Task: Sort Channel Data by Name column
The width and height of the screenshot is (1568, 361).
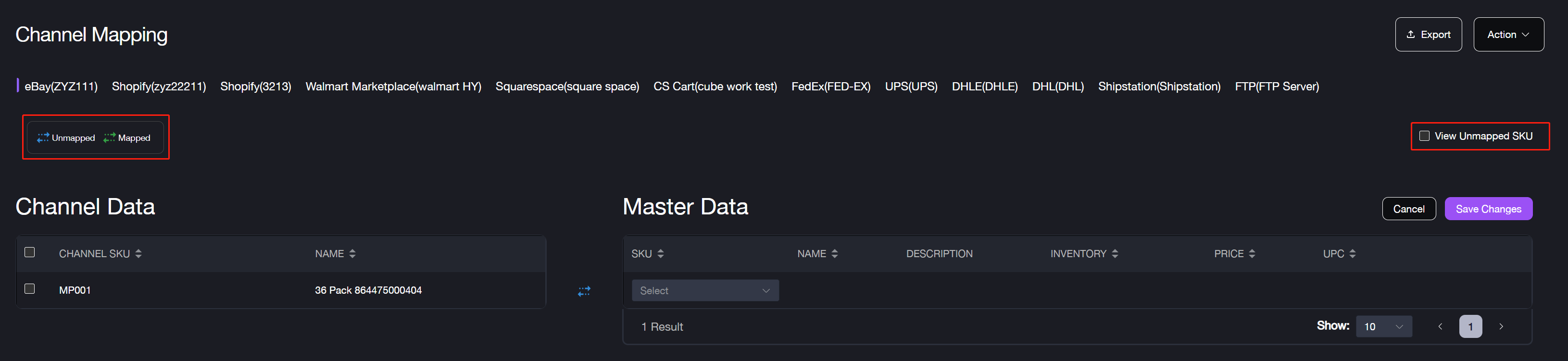Action: pyautogui.click(x=352, y=254)
